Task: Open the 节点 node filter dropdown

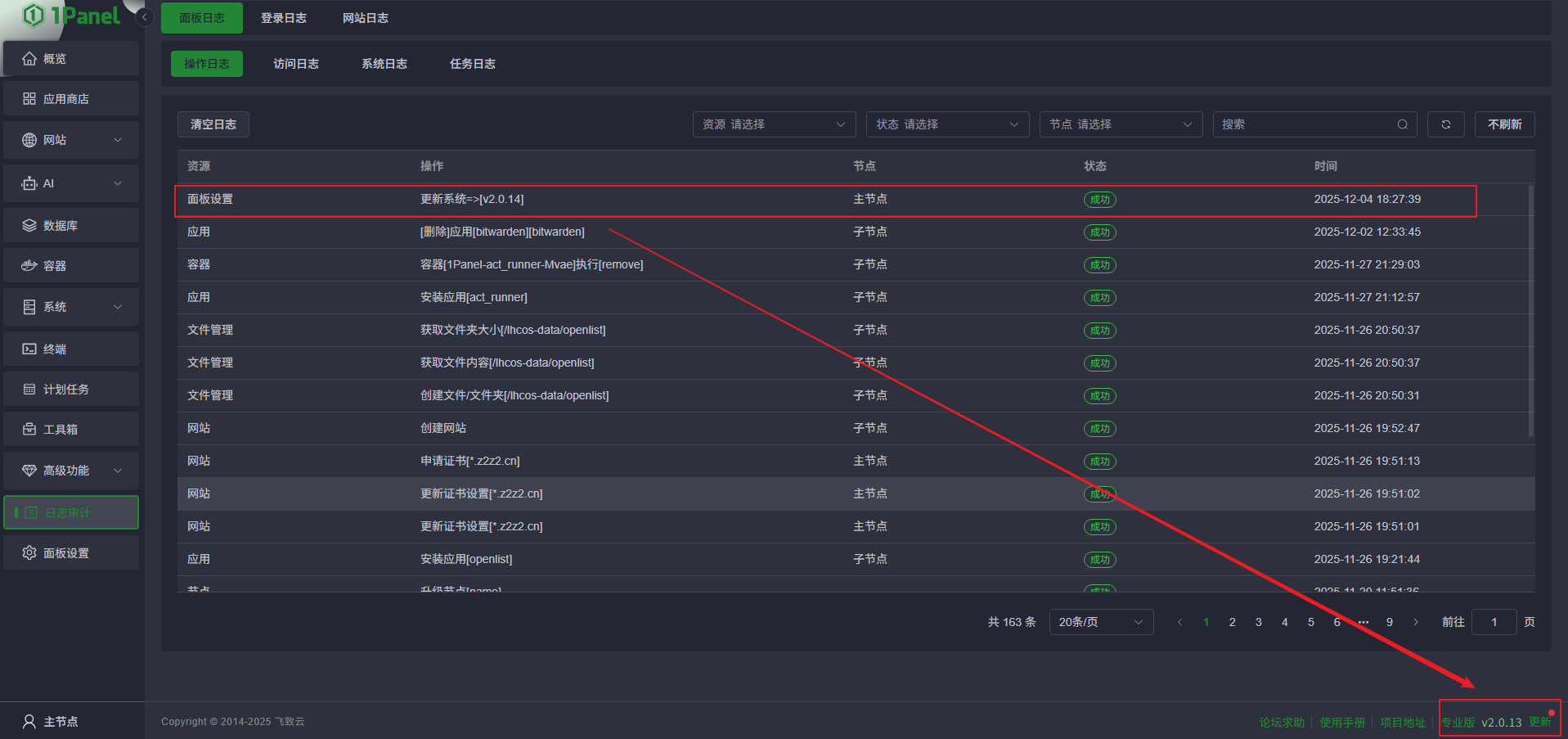Action: (x=1121, y=124)
